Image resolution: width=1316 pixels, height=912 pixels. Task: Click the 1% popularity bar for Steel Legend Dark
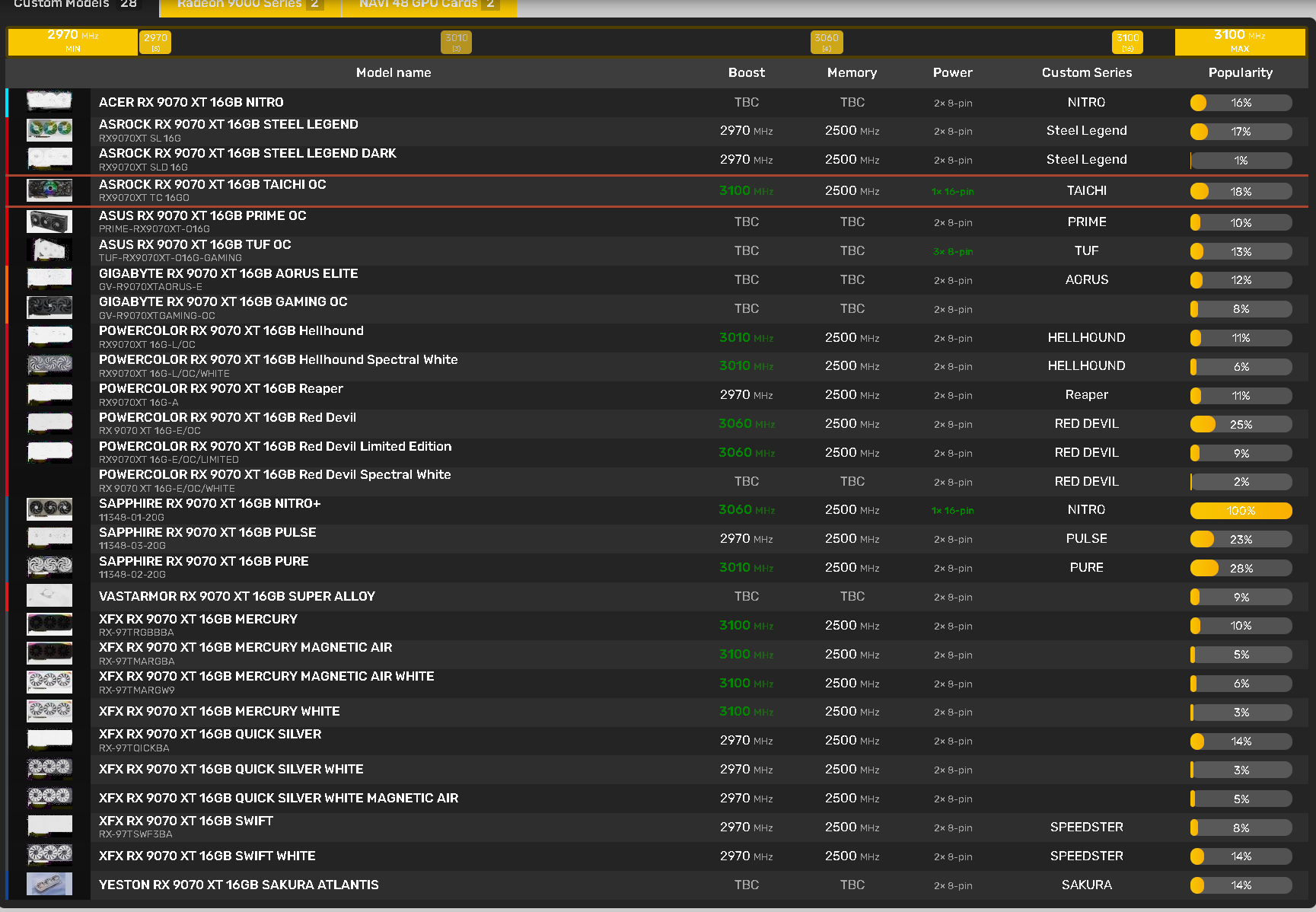pos(1241,160)
